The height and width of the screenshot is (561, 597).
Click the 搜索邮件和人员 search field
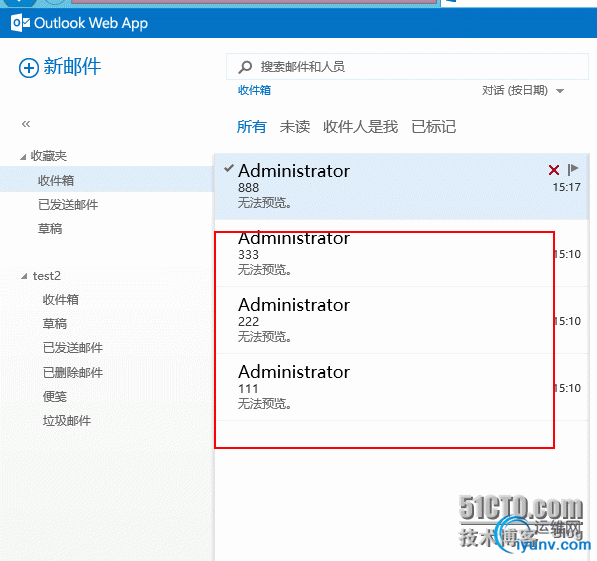tap(407, 67)
